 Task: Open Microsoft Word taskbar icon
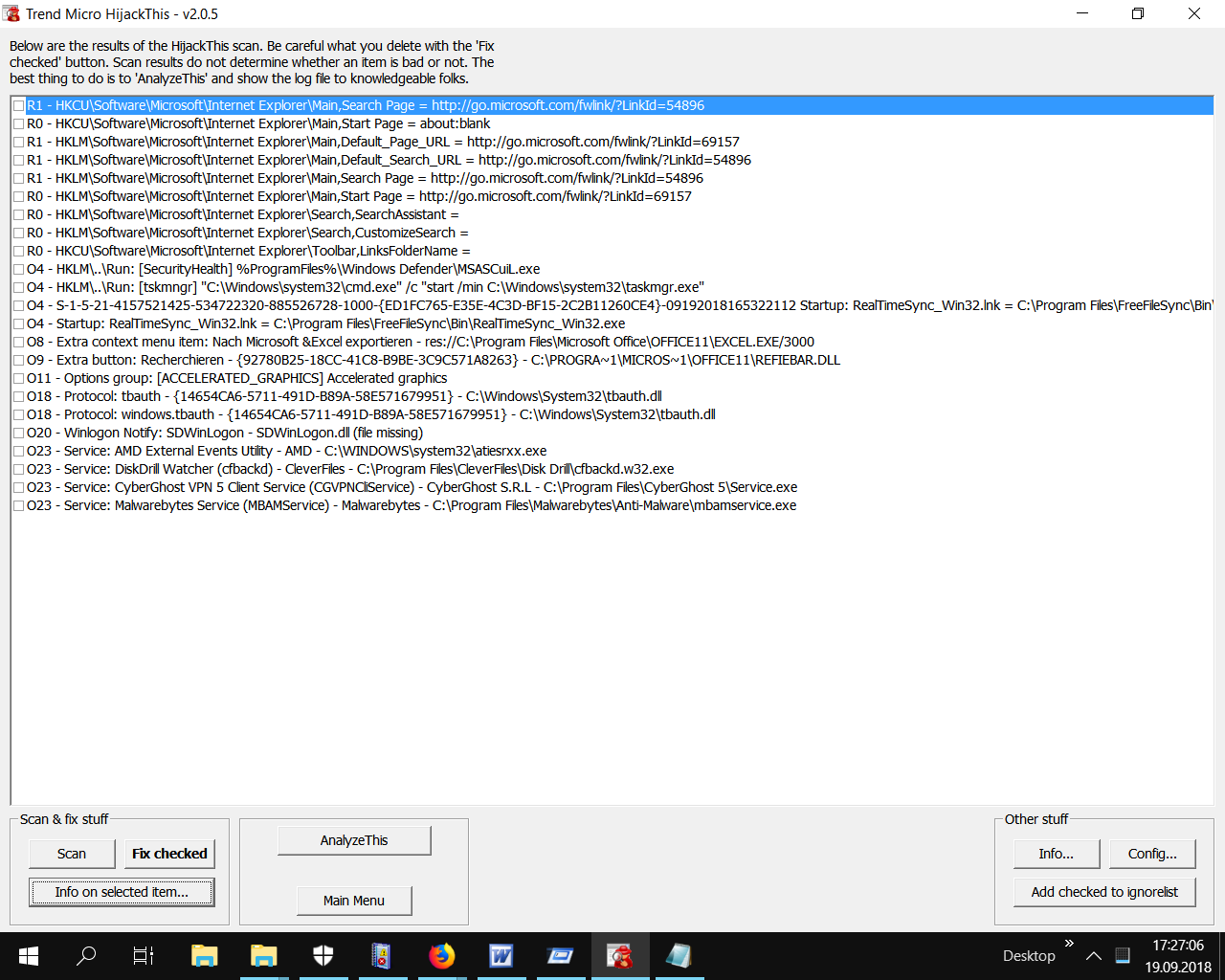click(501, 955)
